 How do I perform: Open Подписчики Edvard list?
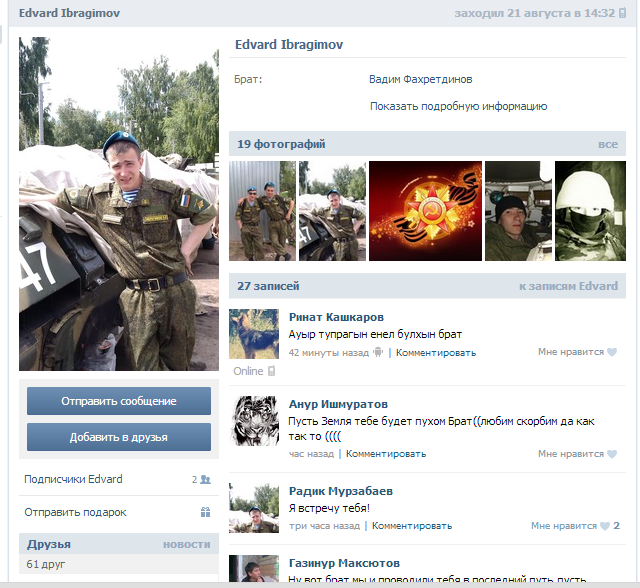pyautogui.click(x=73, y=479)
